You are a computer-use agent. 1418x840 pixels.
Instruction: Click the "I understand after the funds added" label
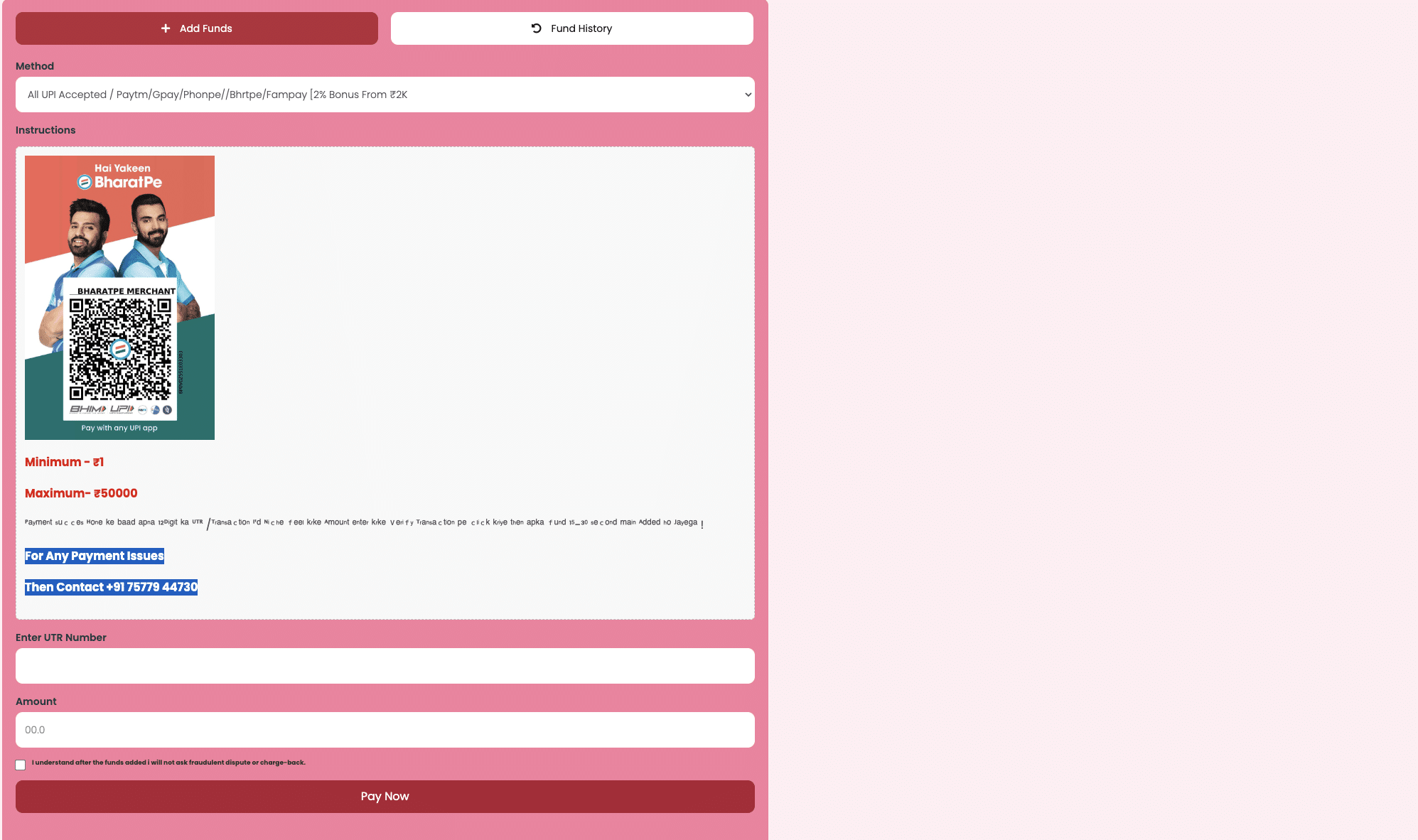pos(168,763)
